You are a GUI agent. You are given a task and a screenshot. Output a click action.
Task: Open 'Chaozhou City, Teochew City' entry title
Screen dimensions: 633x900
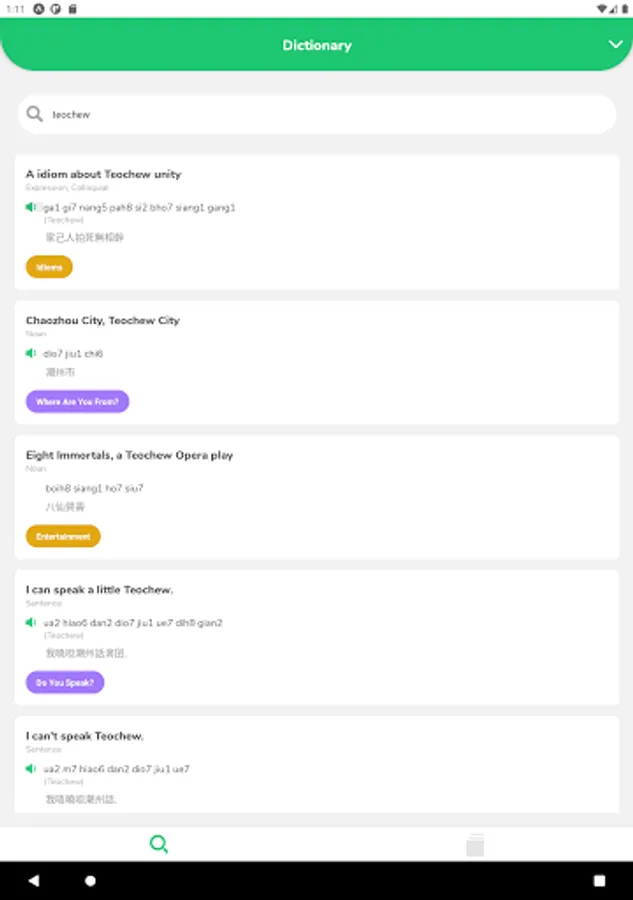click(x=102, y=320)
